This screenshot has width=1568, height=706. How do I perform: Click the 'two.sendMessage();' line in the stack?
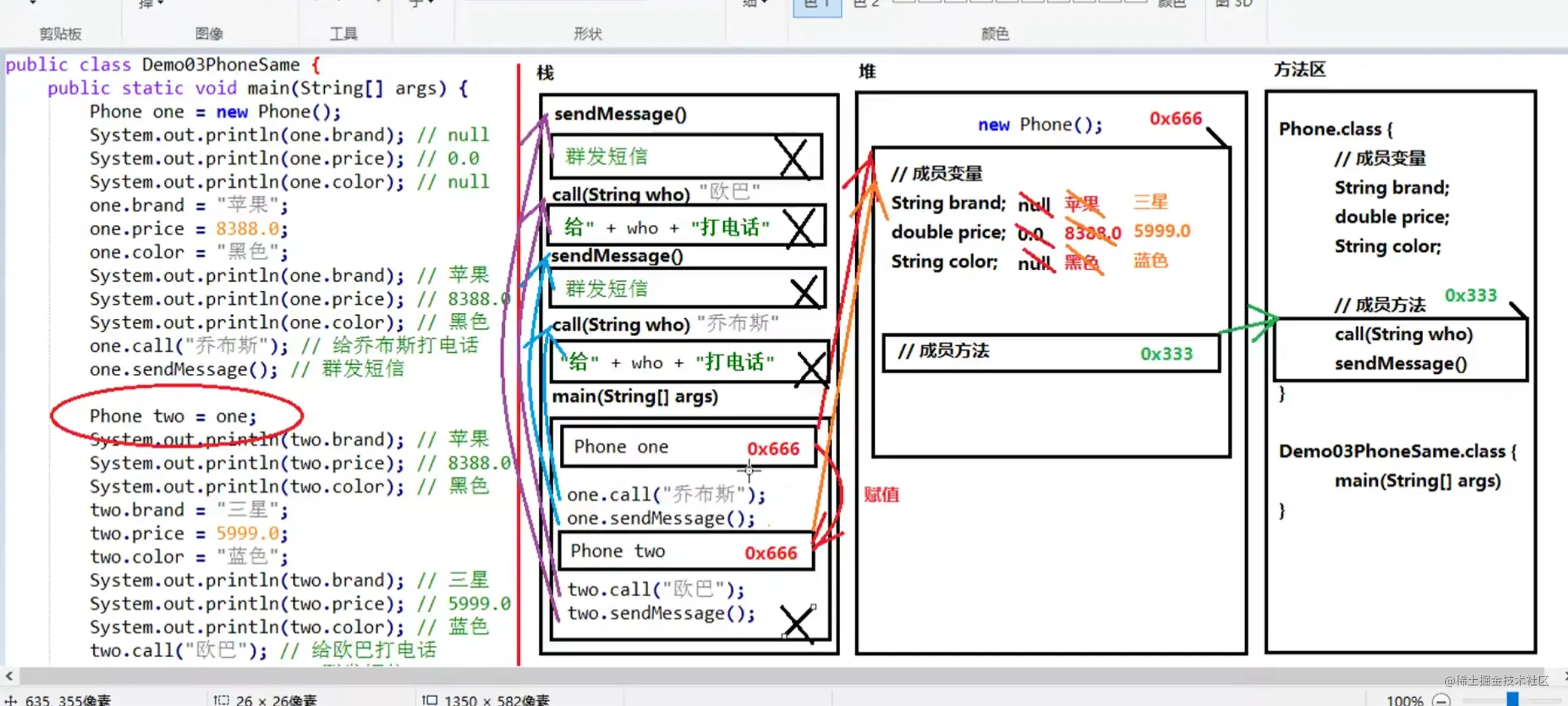(x=661, y=613)
